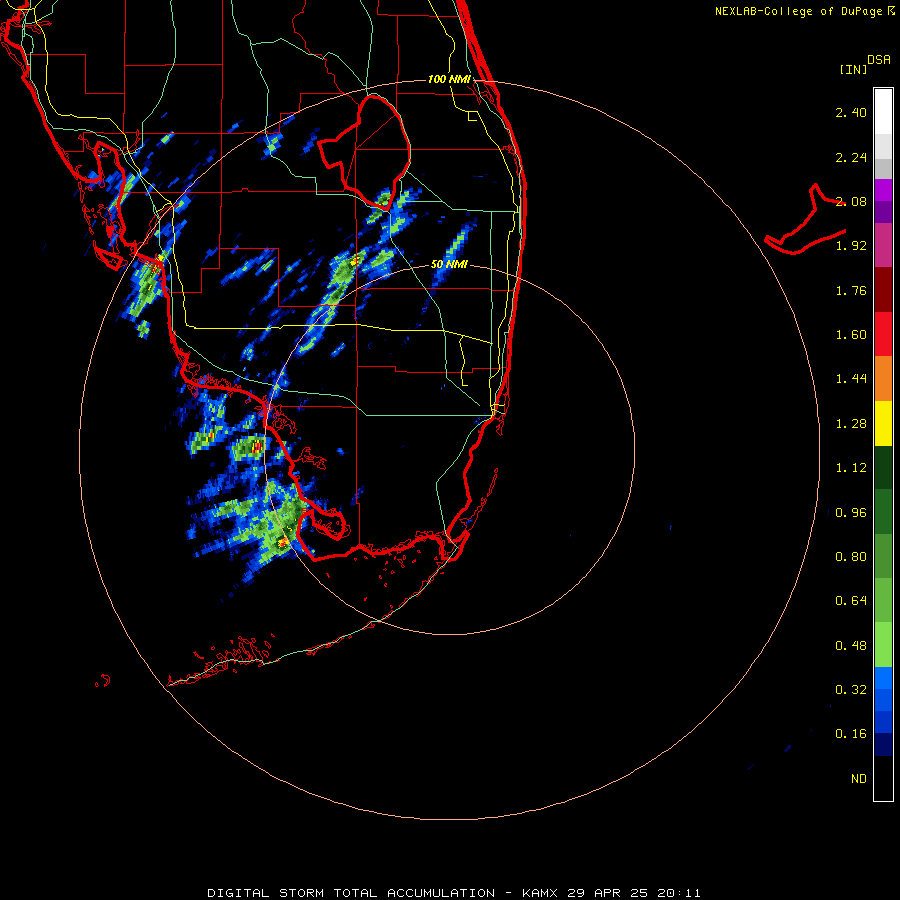Select the 1.44 legend value
Screen dimensions: 900x900
pos(851,379)
